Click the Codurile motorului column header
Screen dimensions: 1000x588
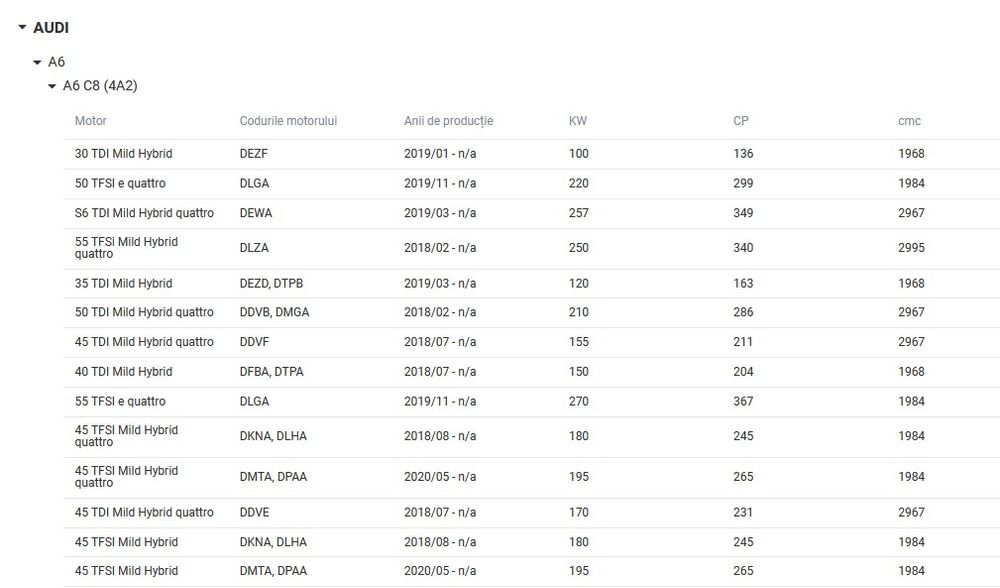click(288, 121)
